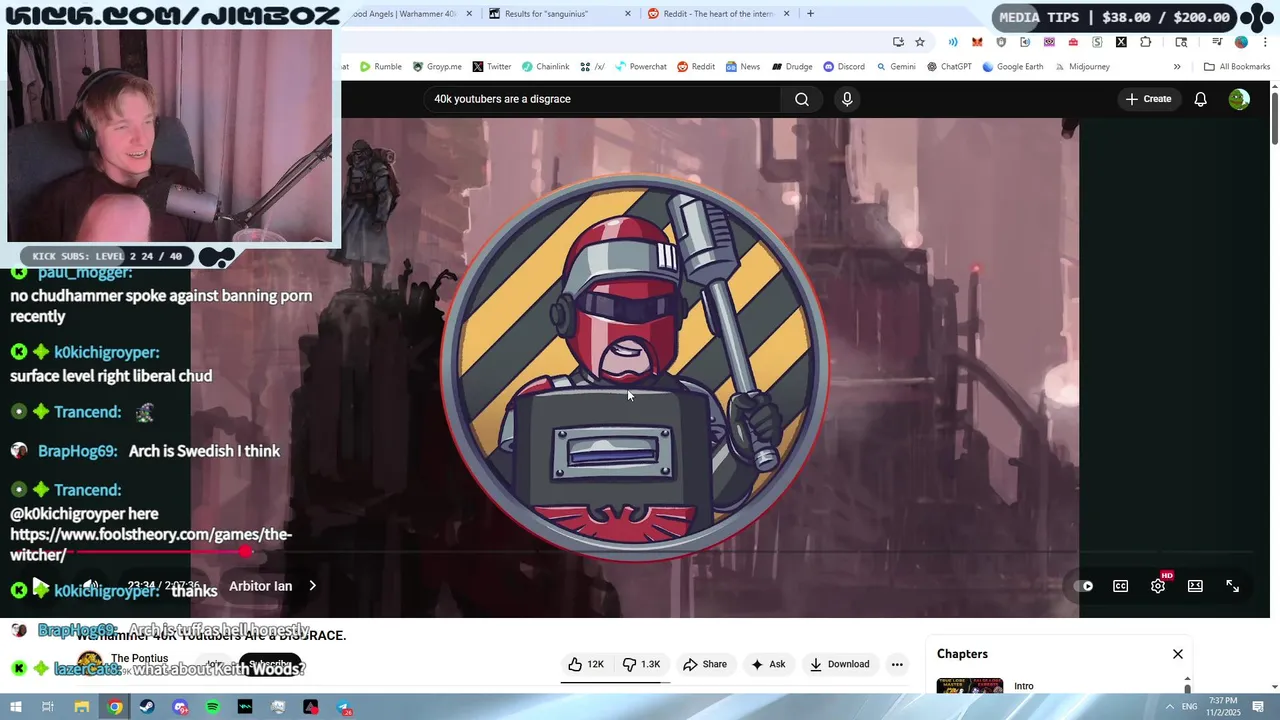Open Telegram from the taskbar
Image resolution: width=1280 pixels, height=720 pixels.
click(343, 707)
